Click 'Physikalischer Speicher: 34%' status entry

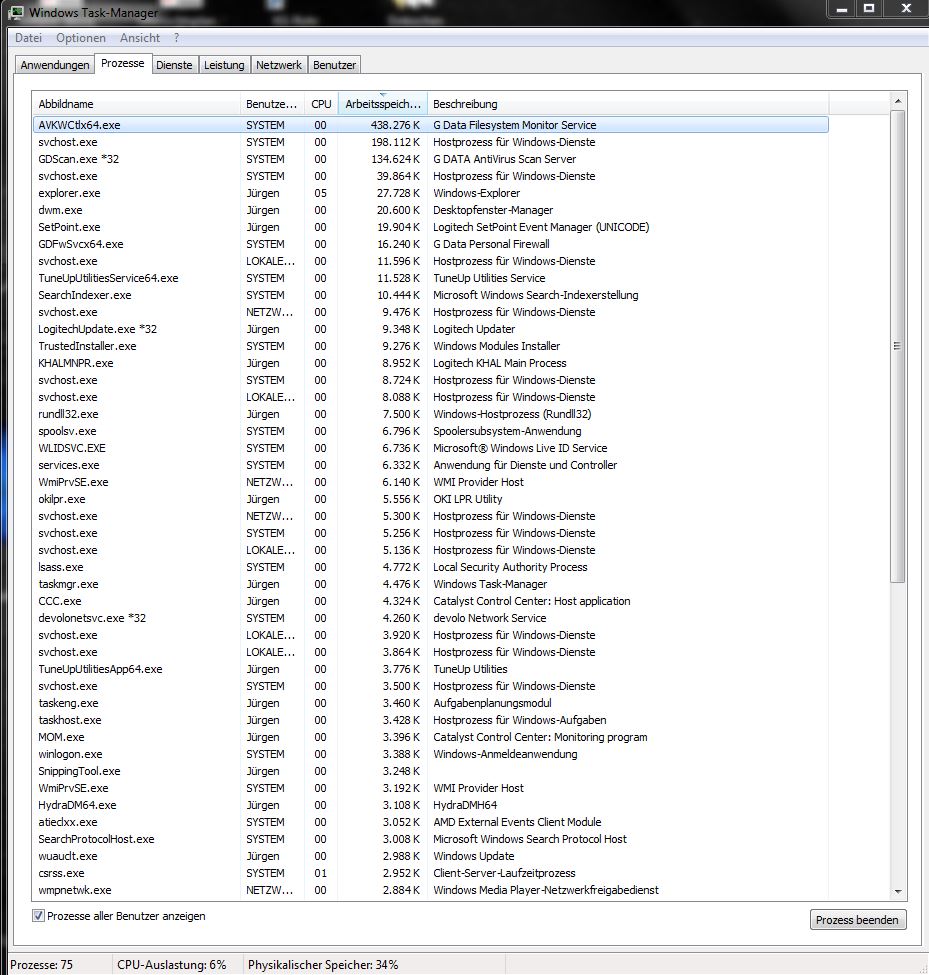(323, 965)
